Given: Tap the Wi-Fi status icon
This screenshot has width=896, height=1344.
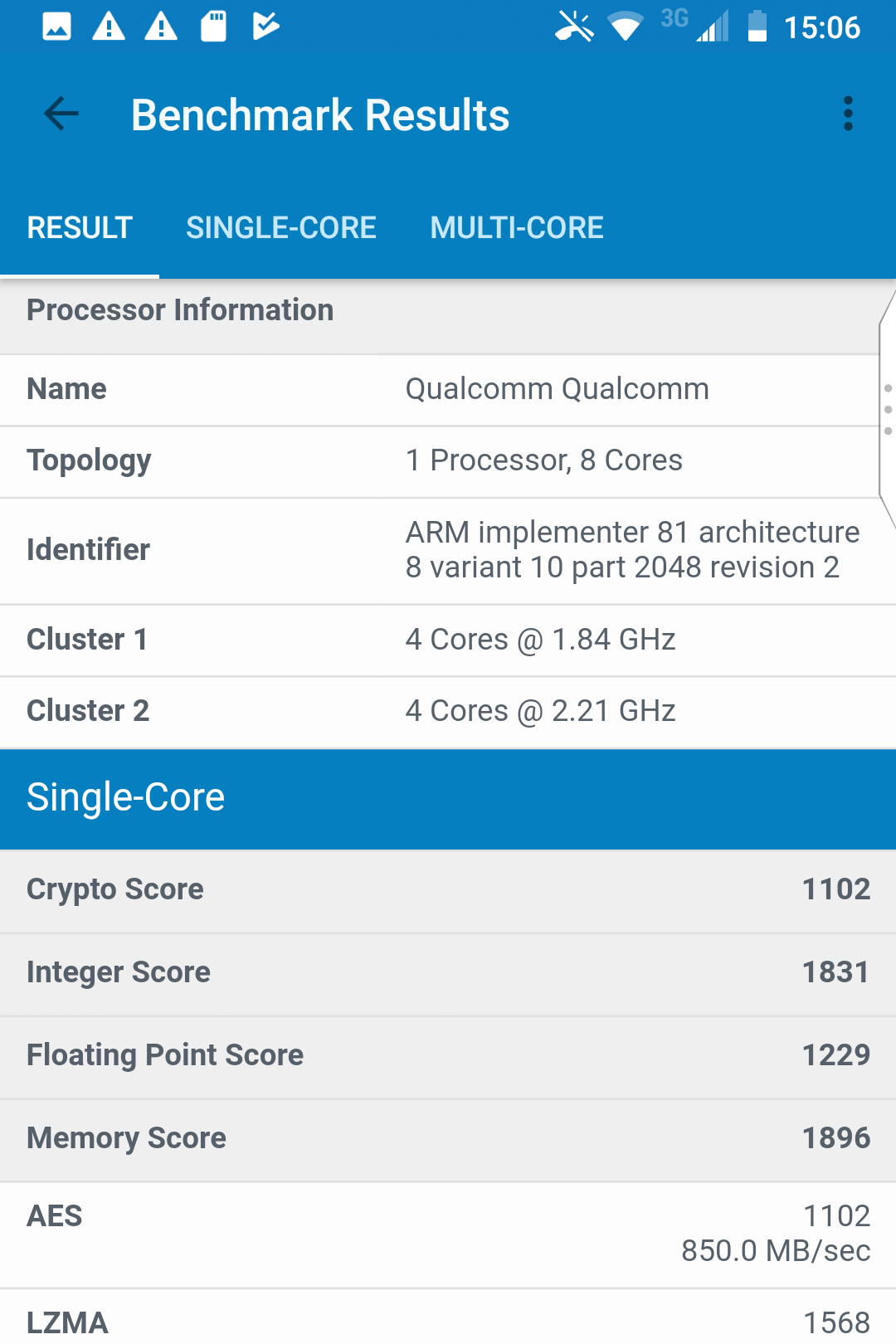Looking at the screenshot, I should click(x=626, y=27).
